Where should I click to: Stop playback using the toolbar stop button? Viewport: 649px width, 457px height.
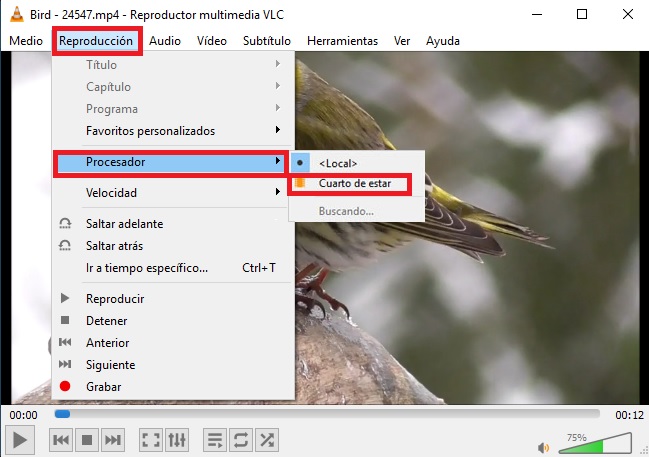[87, 440]
